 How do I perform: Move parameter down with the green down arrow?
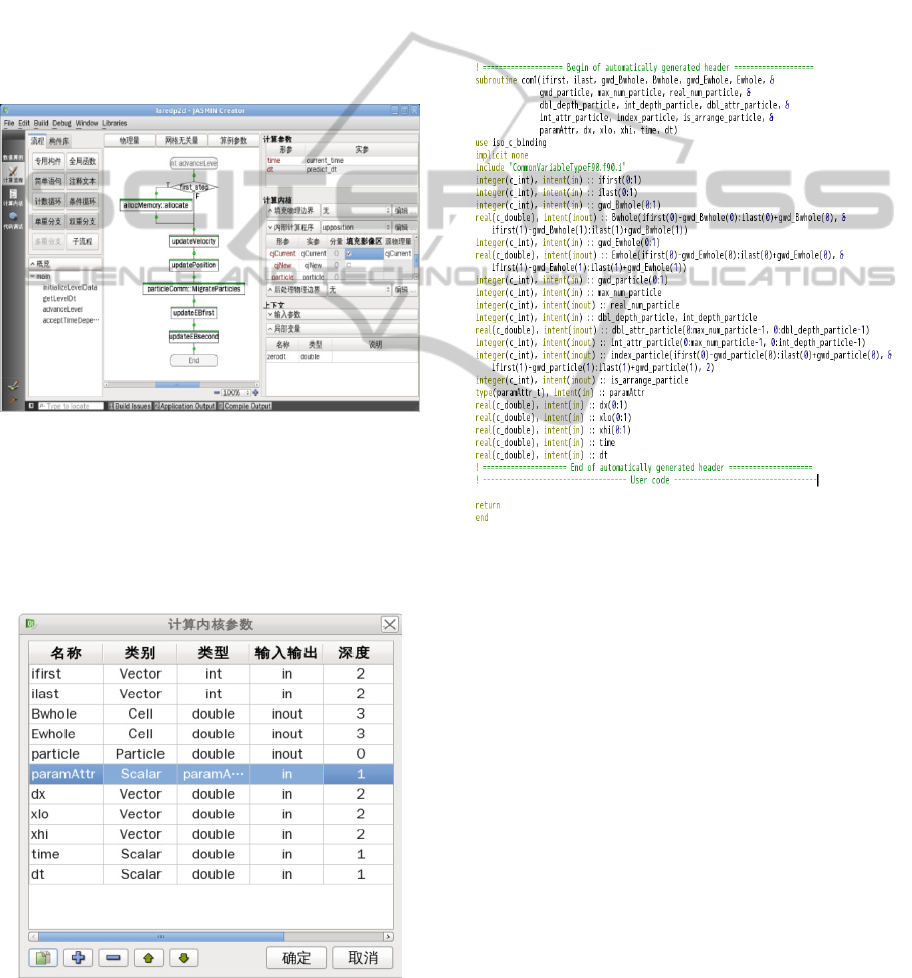pos(183,957)
